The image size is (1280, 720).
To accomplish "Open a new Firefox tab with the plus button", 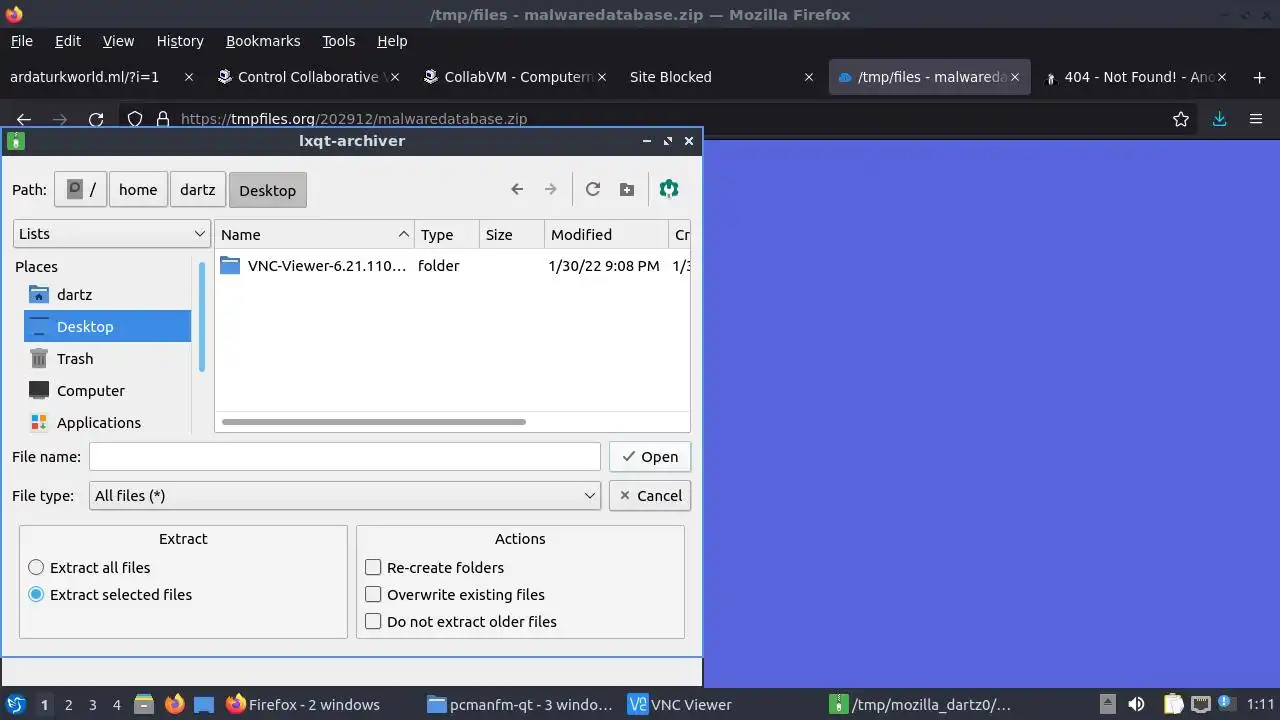I will click(x=1259, y=77).
